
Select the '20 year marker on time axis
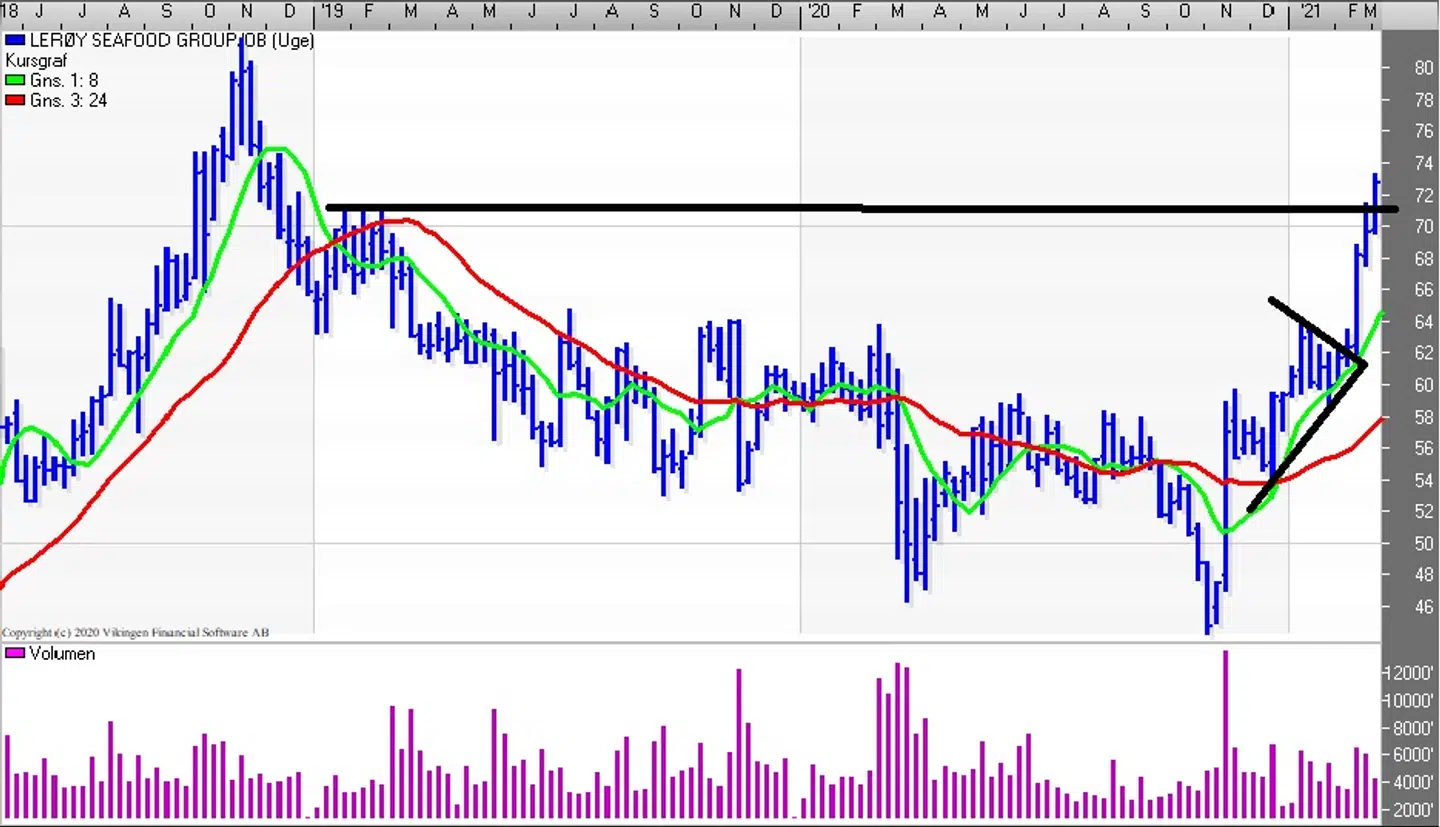point(818,11)
